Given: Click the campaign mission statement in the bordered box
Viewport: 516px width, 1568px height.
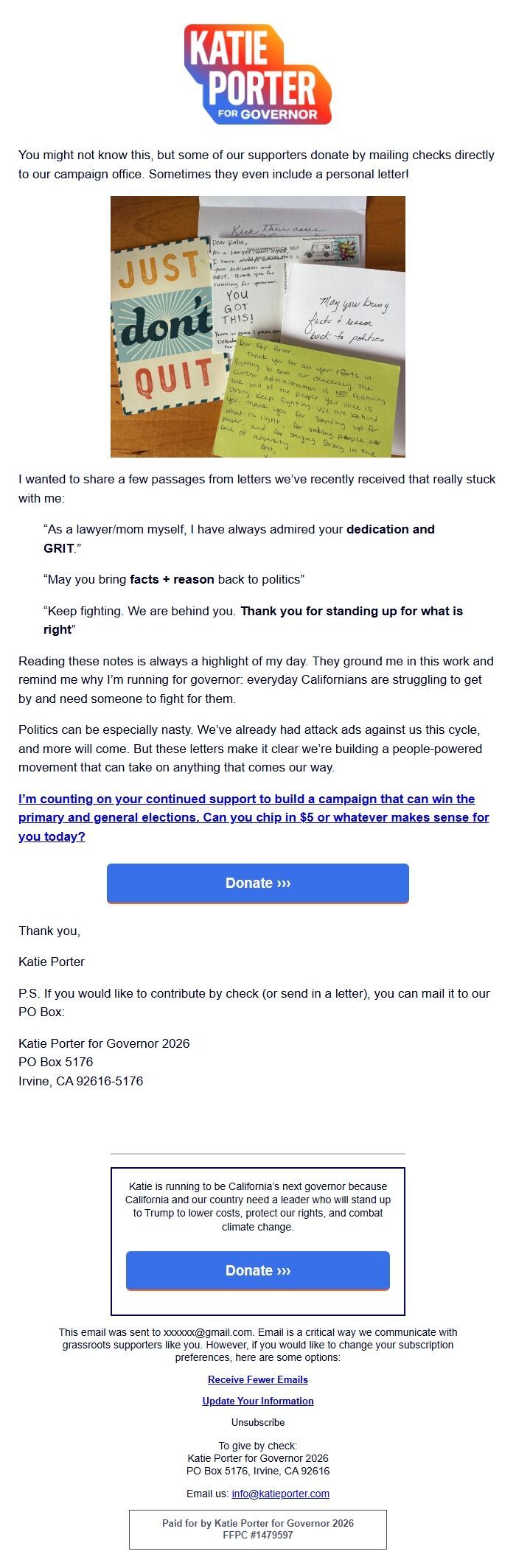Looking at the screenshot, I should 257,1206.
